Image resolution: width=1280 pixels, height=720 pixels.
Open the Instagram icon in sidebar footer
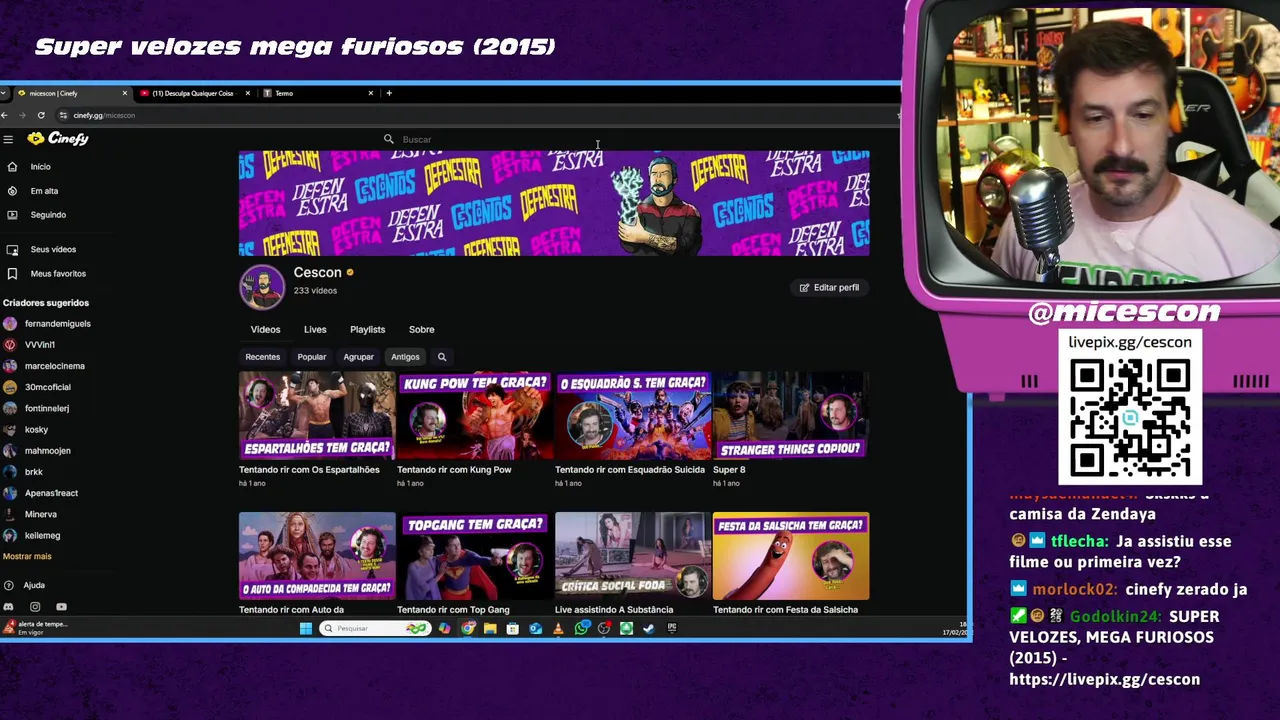(x=35, y=607)
